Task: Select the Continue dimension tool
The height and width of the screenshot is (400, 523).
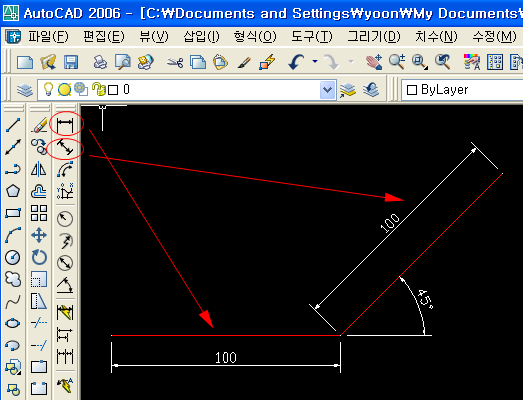Action: coord(65,356)
